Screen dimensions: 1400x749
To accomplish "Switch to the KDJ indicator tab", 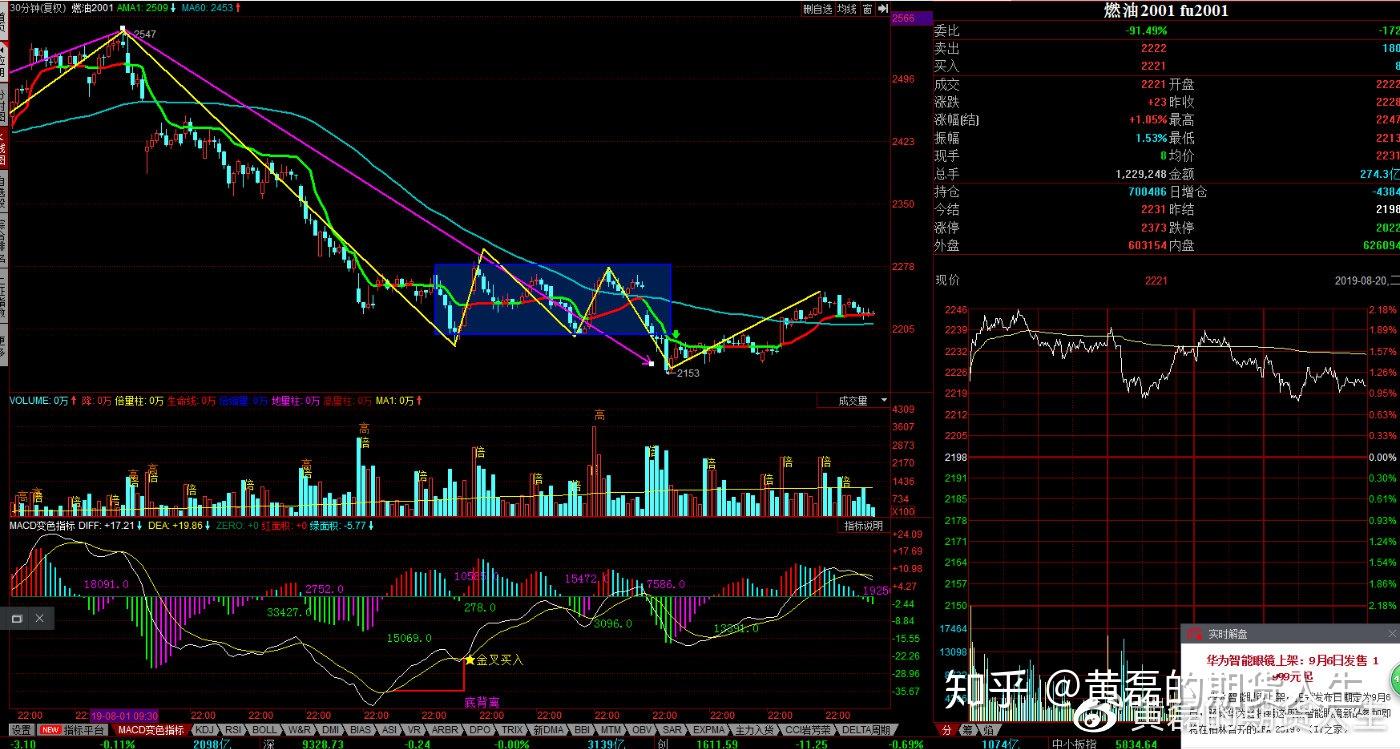I will (x=205, y=730).
